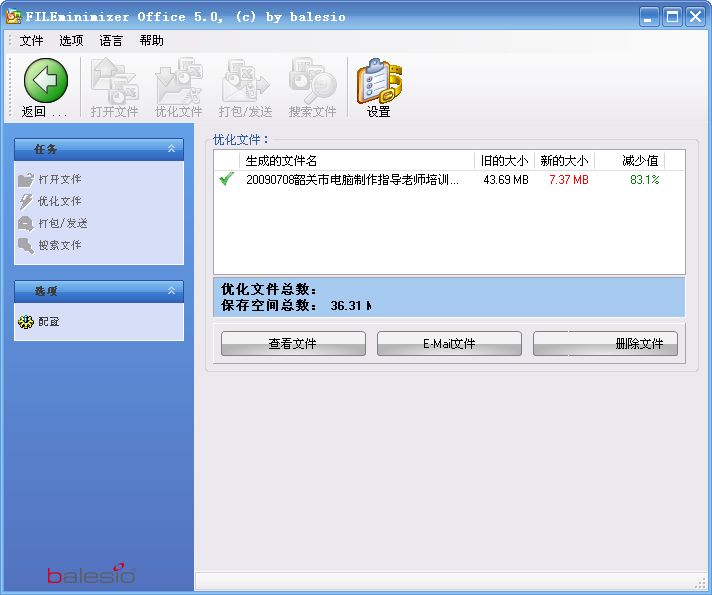Screen dimensions: 712x595
Task: Click the 优化文件 toolbar icon
Action: [178, 81]
